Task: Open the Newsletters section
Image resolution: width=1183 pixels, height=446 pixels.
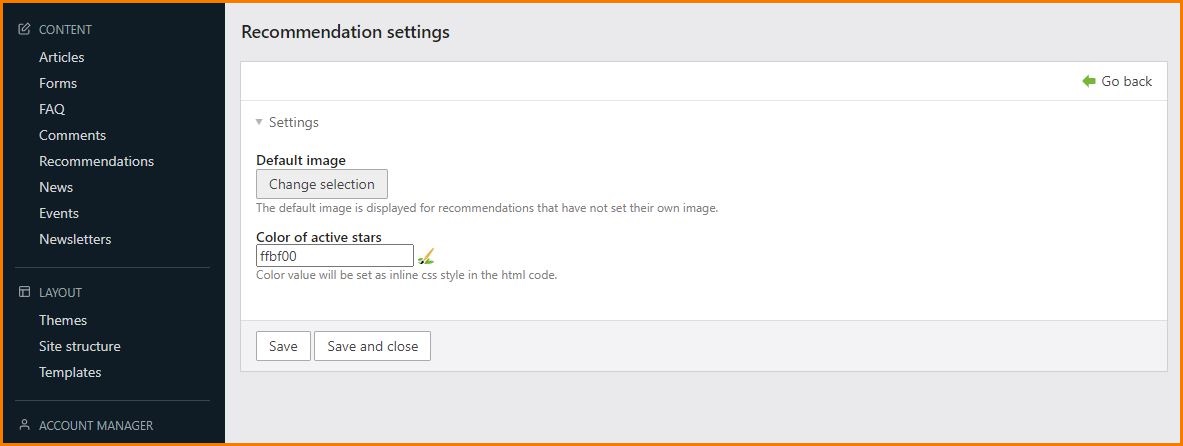Action: tap(75, 239)
